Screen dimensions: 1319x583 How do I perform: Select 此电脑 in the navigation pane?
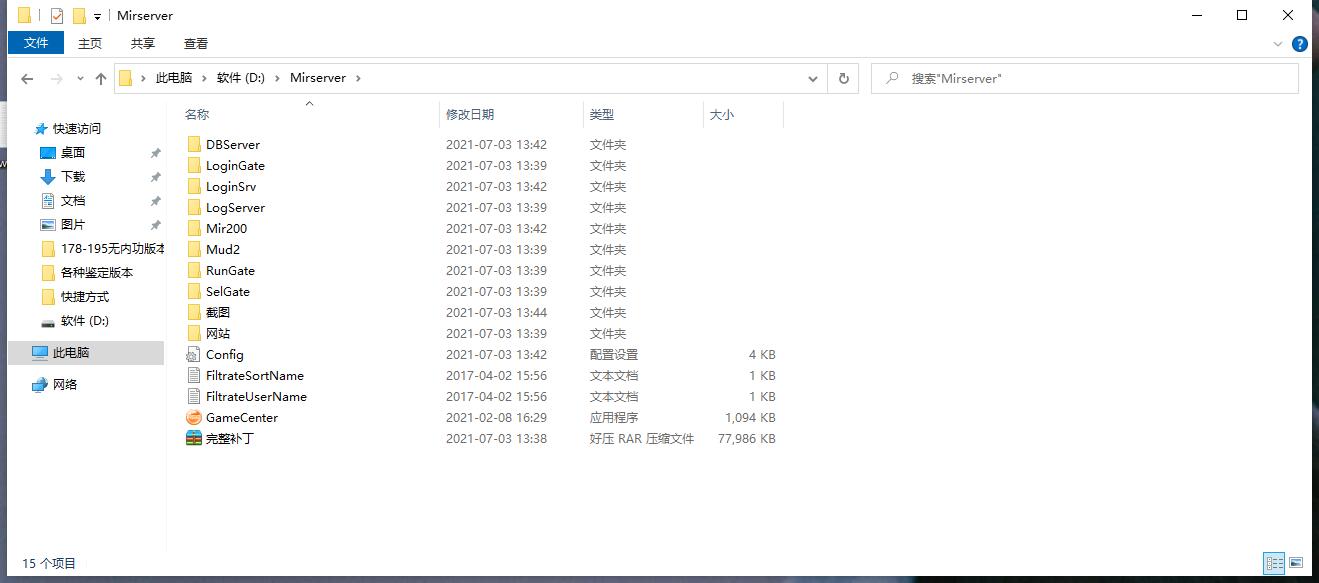(71, 353)
